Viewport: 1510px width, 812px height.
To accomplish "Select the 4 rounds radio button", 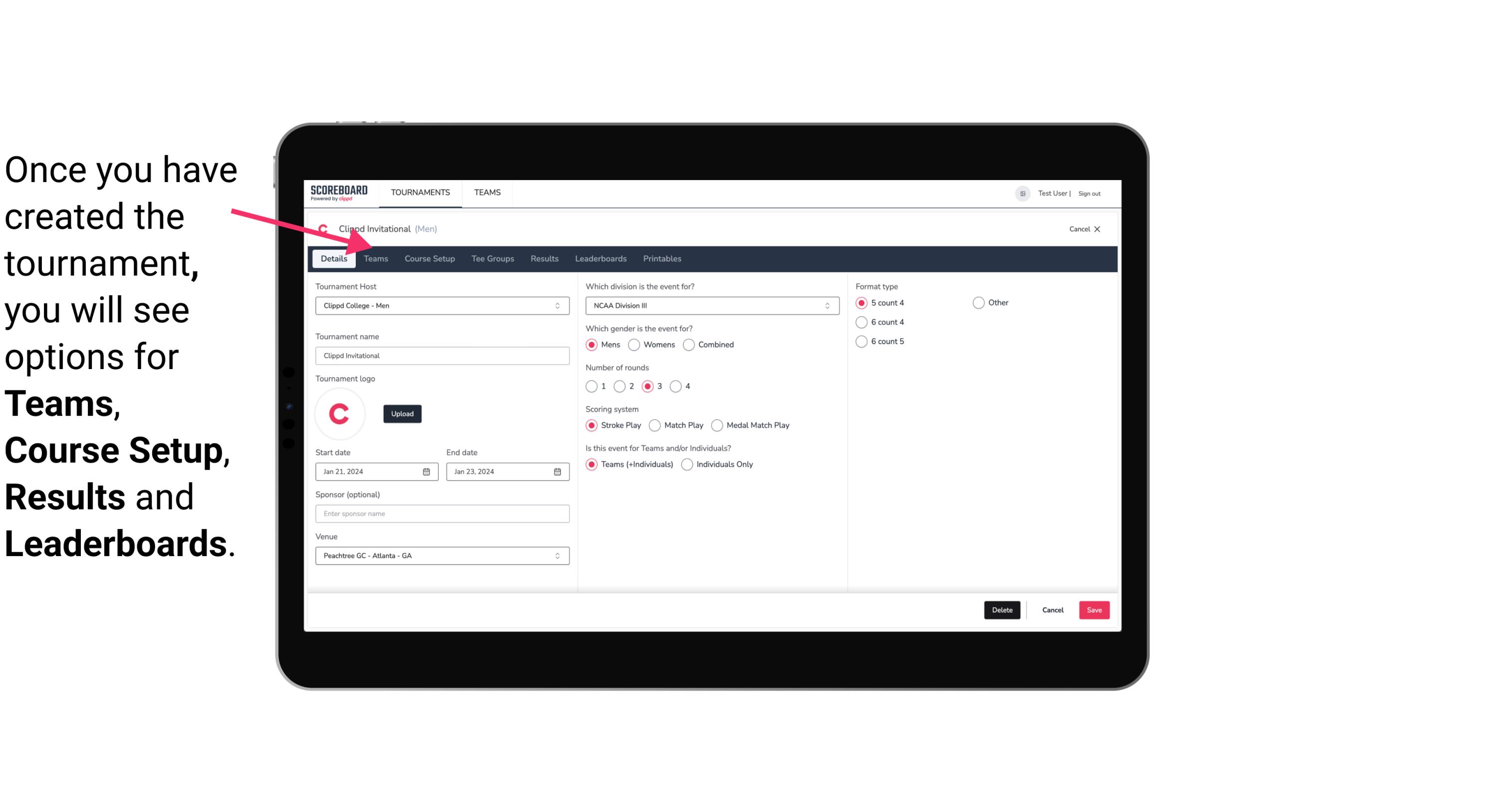I will click(x=676, y=386).
